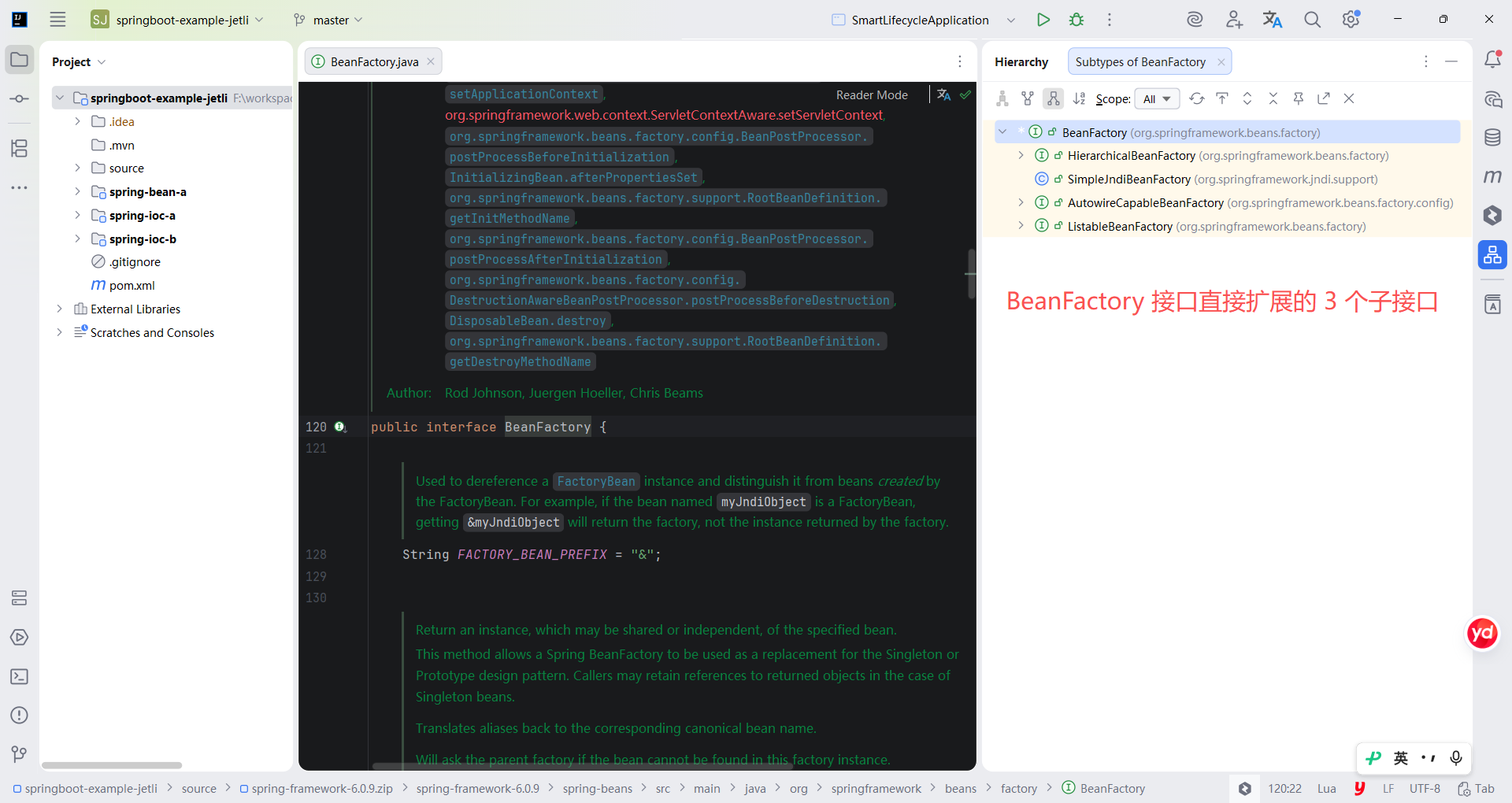
Task: Open the hexagon plugin tool window
Action: 1492,215
